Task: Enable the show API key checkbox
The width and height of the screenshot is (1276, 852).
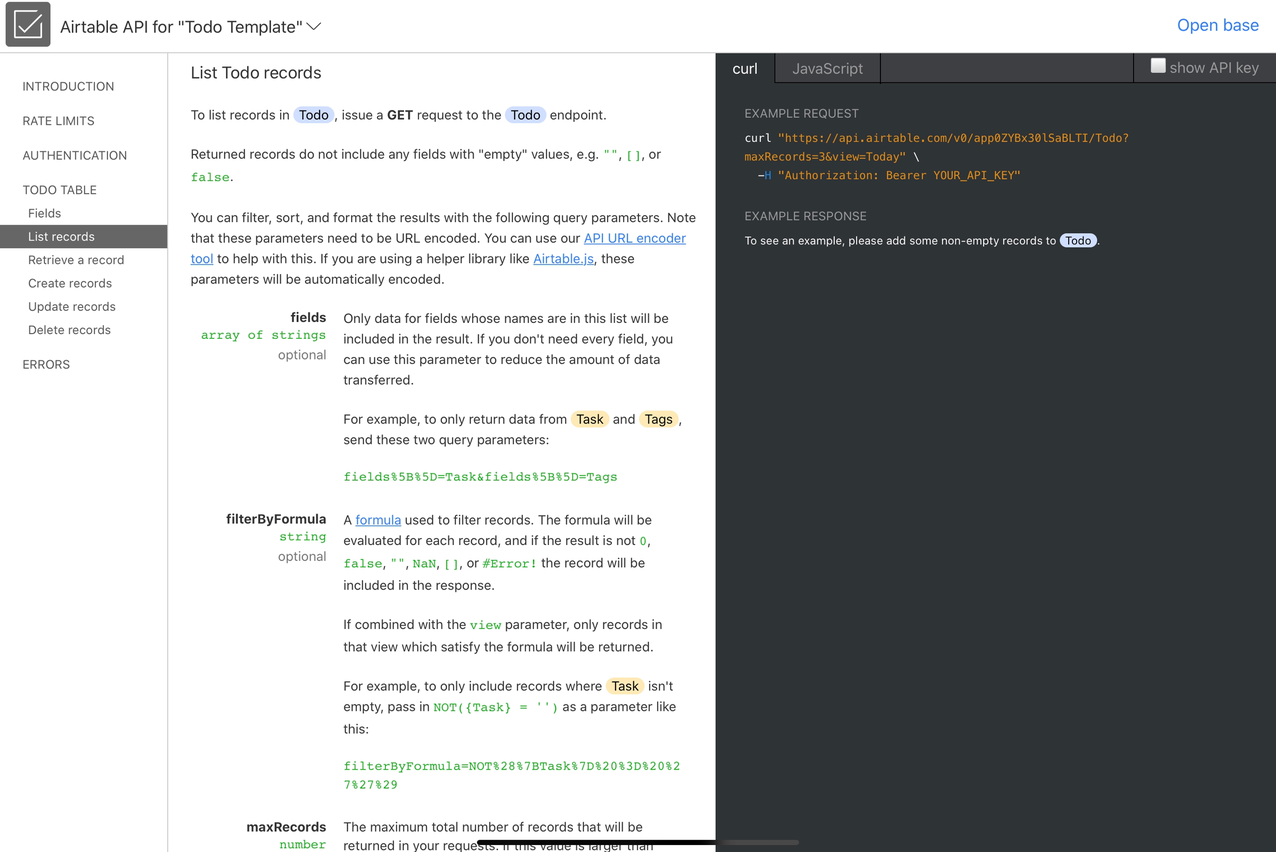Action: tap(1158, 66)
